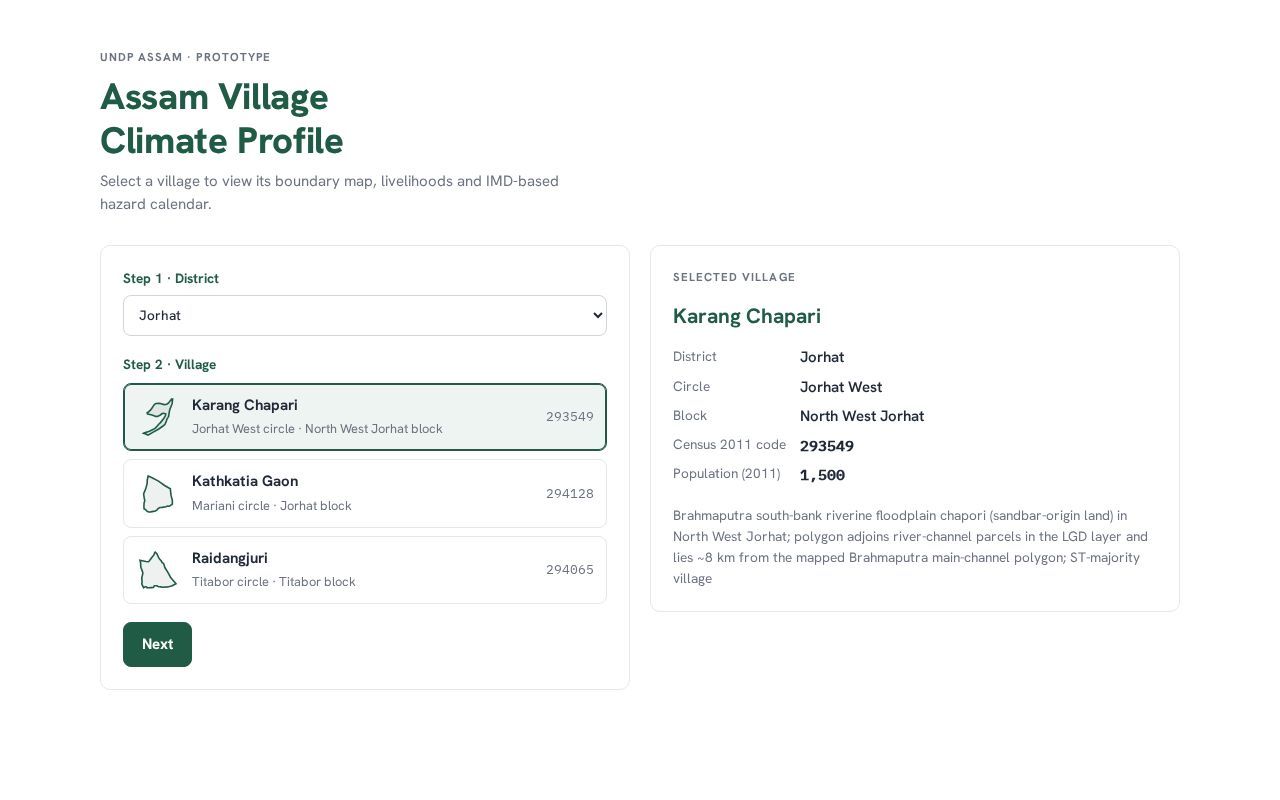
Task: Click the Census 2011 code value in details
Action: pyautogui.click(x=827, y=446)
